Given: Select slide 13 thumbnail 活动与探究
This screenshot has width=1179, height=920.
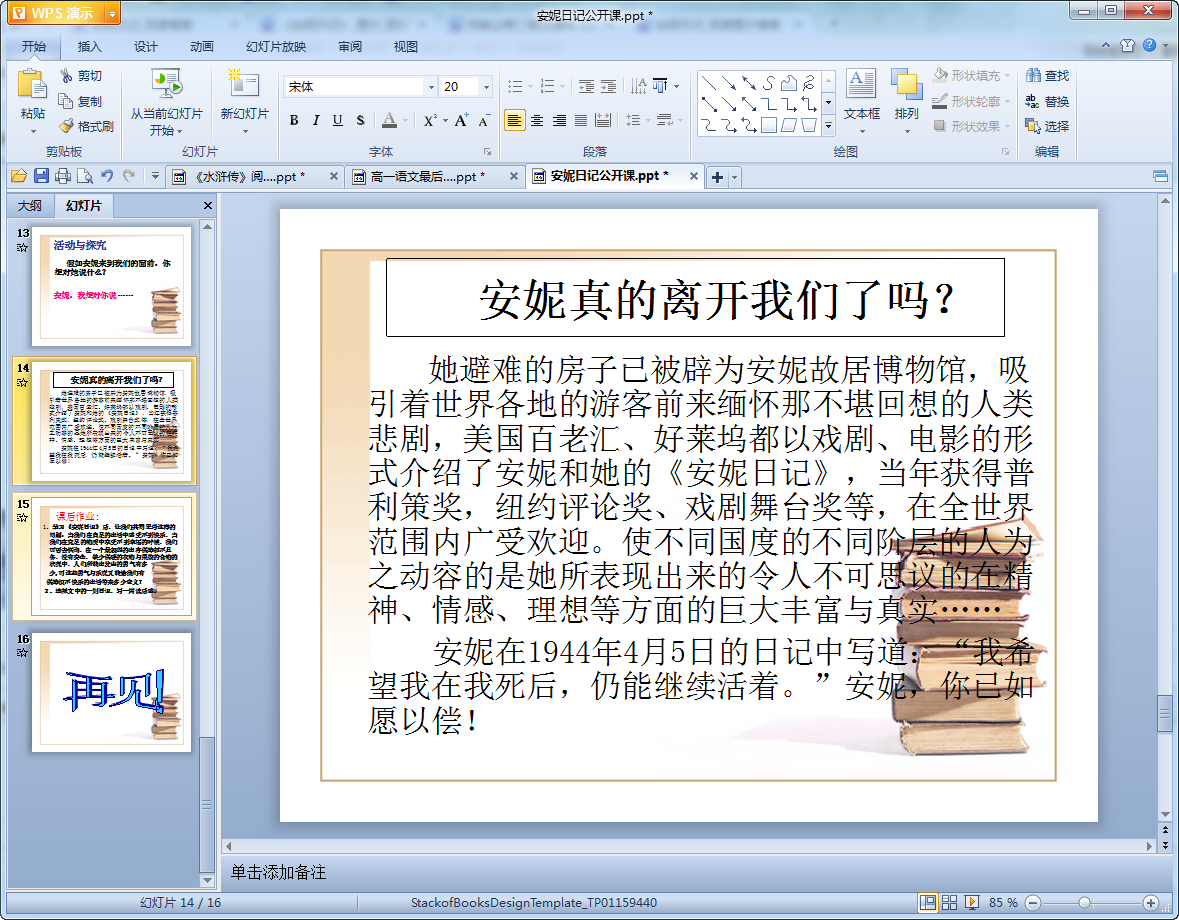Looking at the screenshot, I should (x=111, y=286).
